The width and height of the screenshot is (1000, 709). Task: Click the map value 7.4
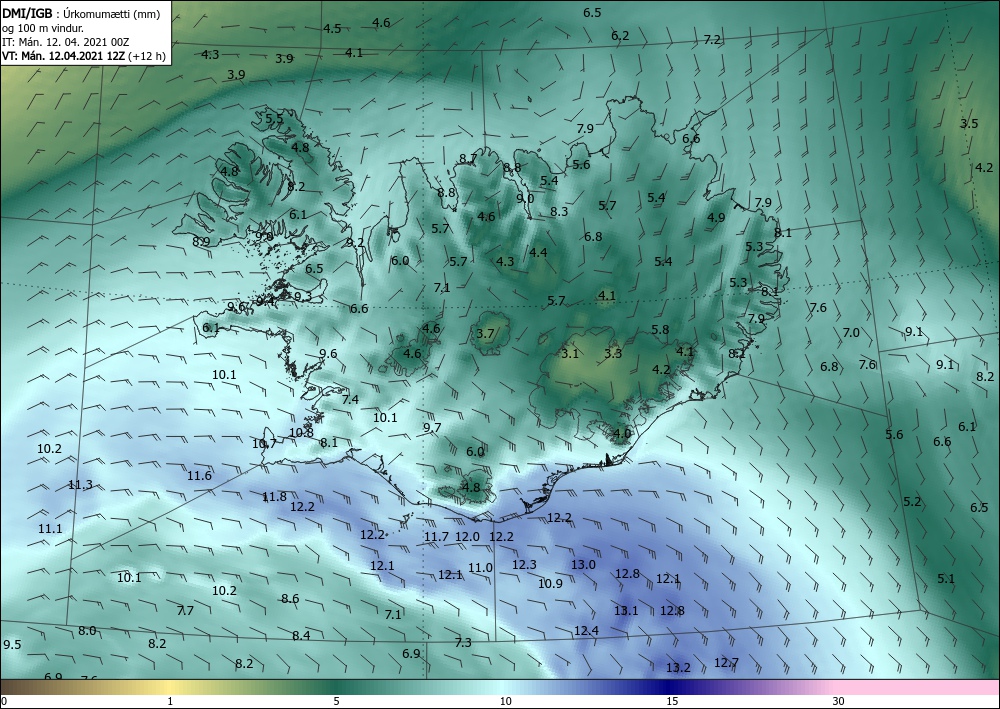pyautogui.click(x=350, y=400)
